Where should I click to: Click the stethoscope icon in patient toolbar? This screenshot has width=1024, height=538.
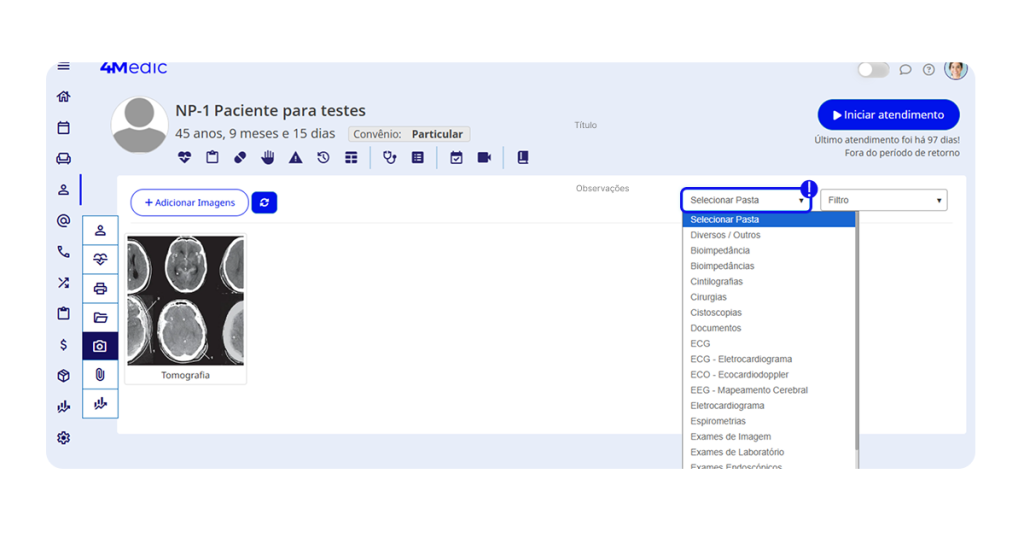pyautogui.click(x=390, y=157)
